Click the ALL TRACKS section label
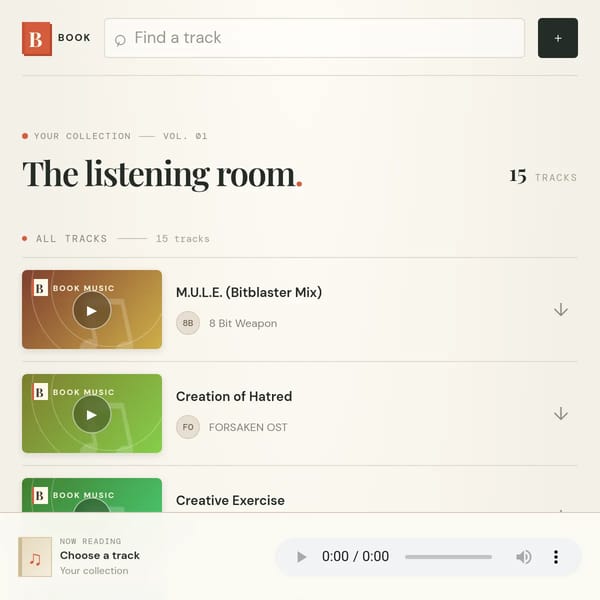Image resolution: width=600 pixels, height=600 pixels. point(72,239)
